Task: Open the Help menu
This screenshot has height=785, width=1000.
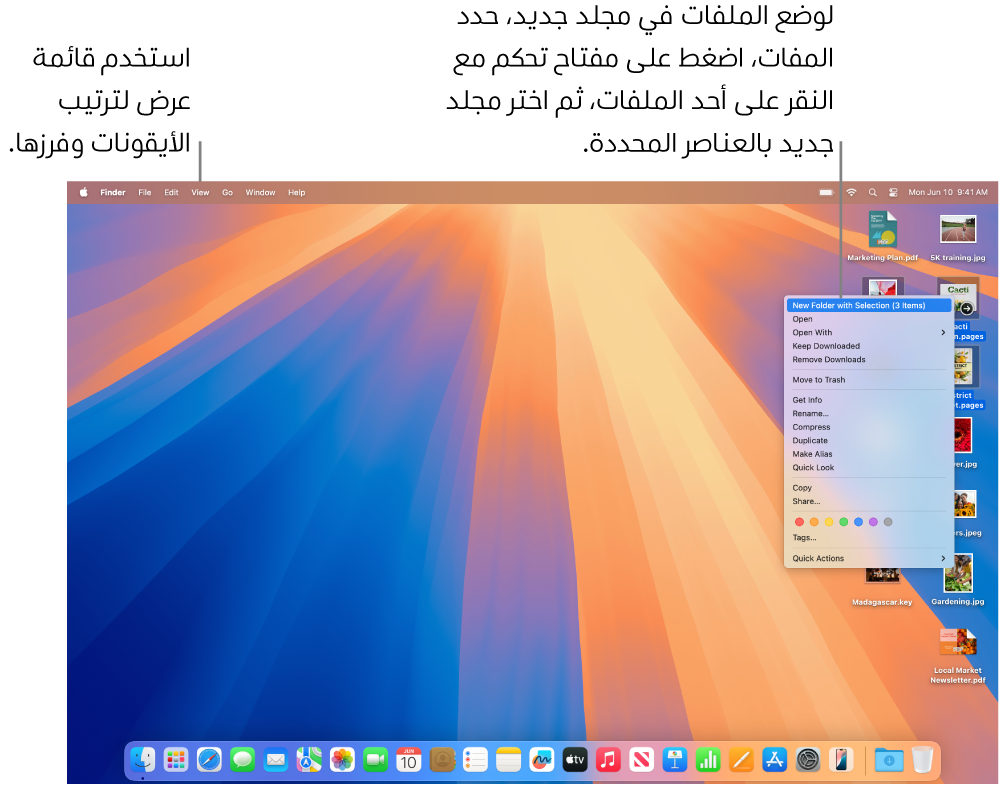Action: click(297, 192)
